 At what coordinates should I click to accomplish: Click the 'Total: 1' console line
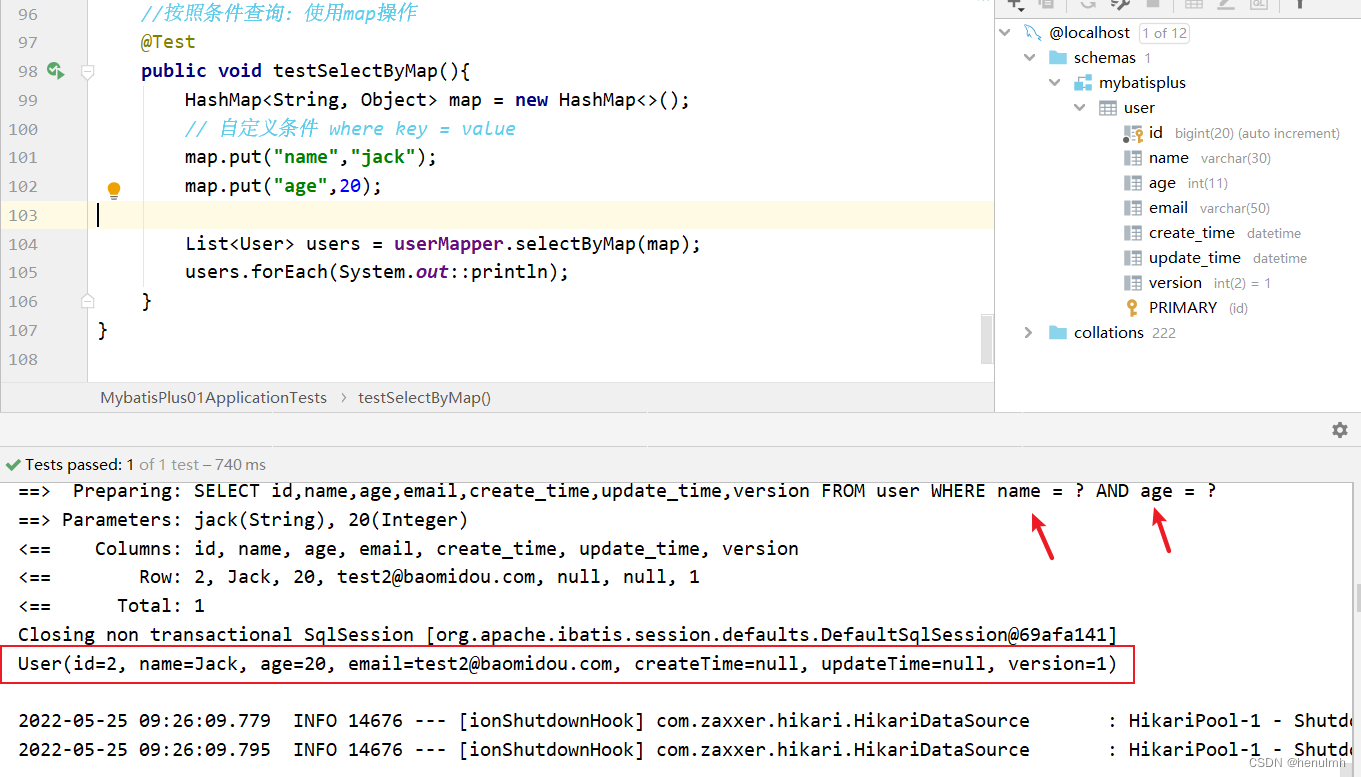[x=111, y=606]
